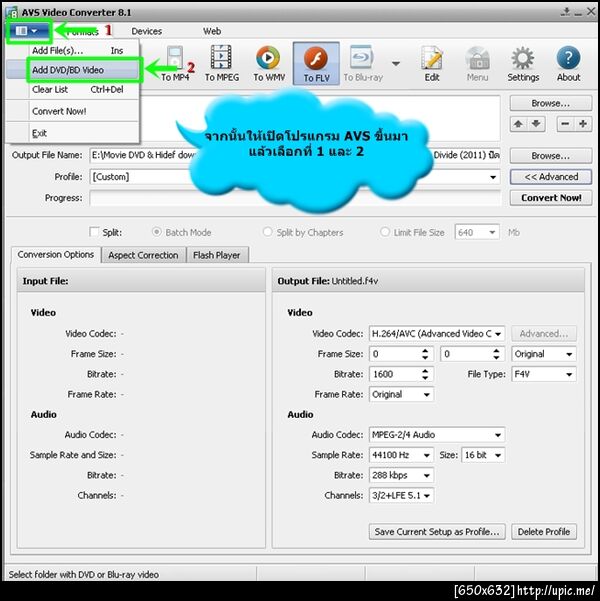Screen dimensions: 600x601
Task: Enable the Split checkbox
Action: [94, 232]
